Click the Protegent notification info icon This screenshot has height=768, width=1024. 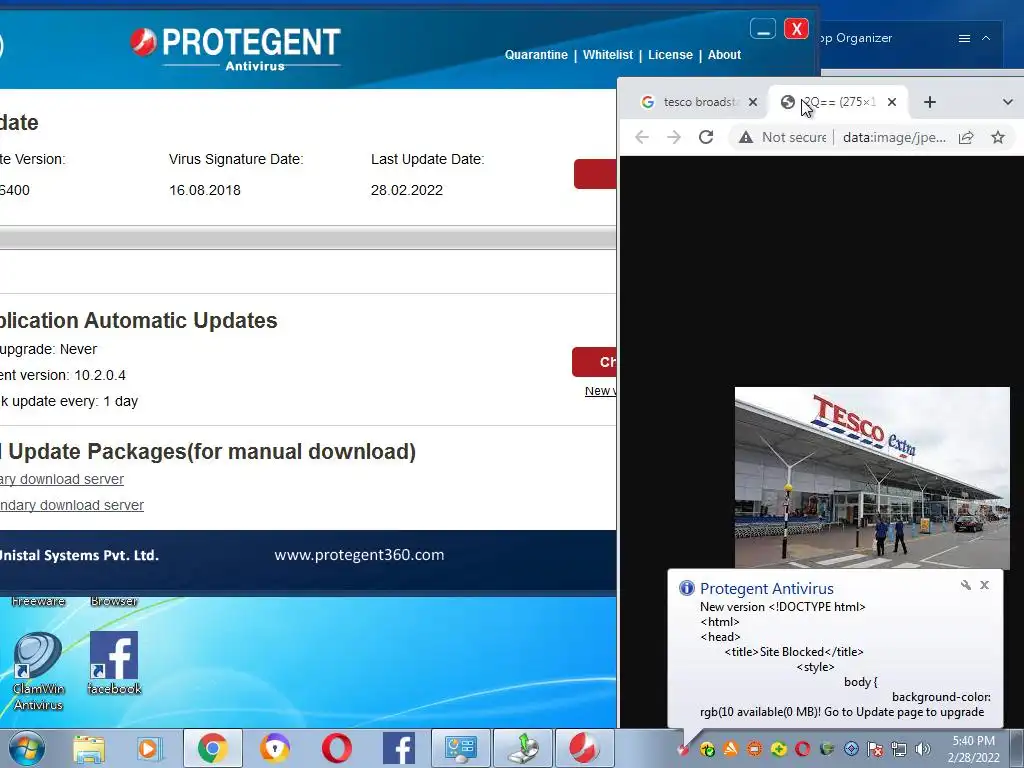tap(686, 588)
